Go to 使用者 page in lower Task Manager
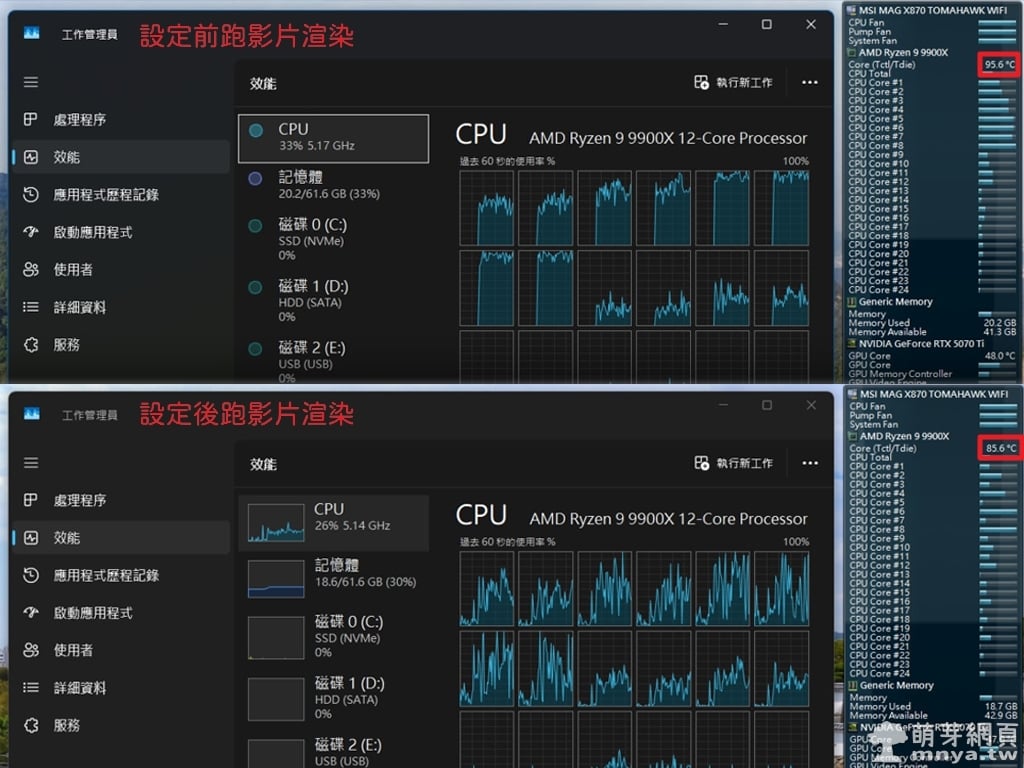The image size is (1024, 768). 73,650
